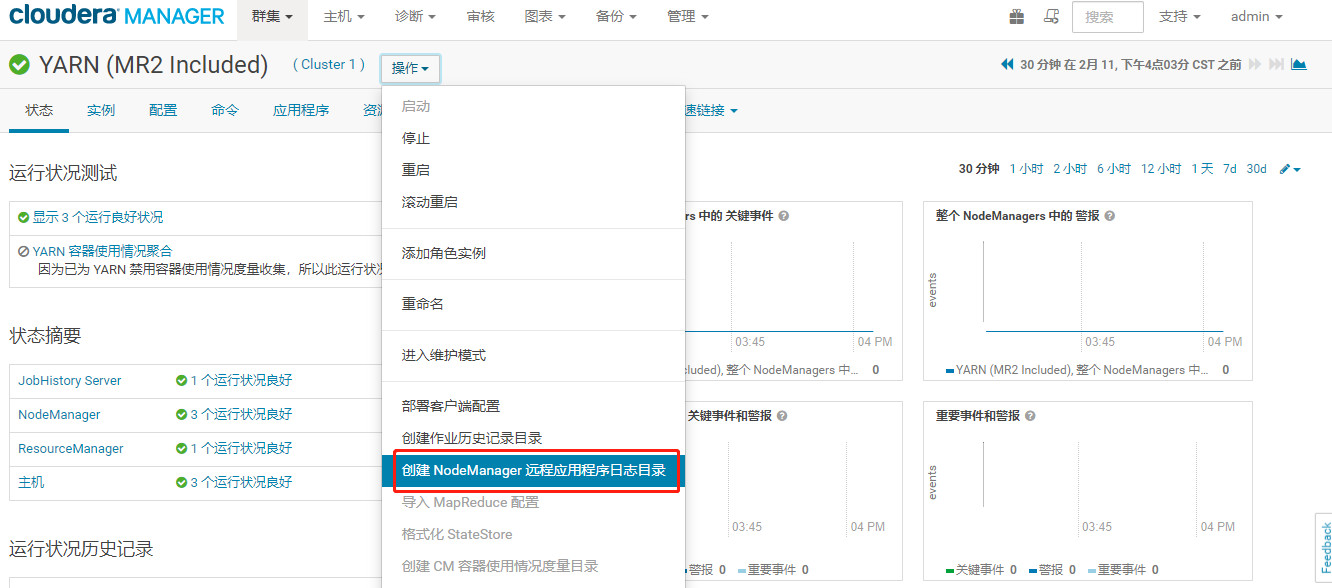Click the 搜索 search input field

coord(1107,17)
